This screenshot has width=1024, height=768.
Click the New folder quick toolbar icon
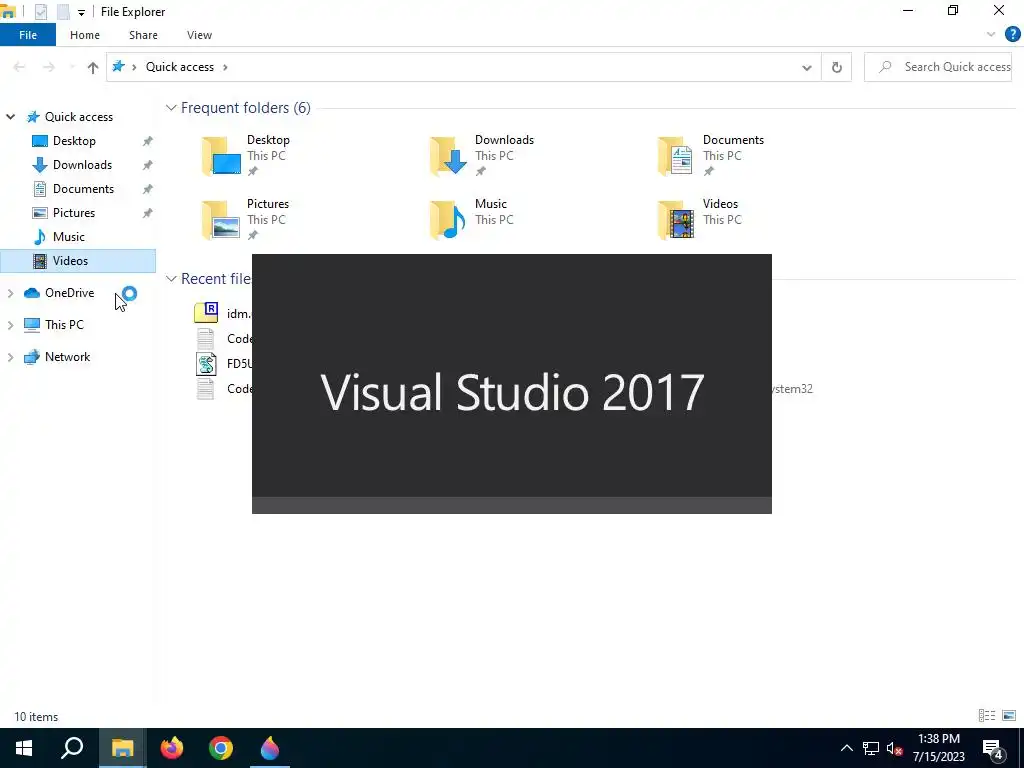pos(63,12)
